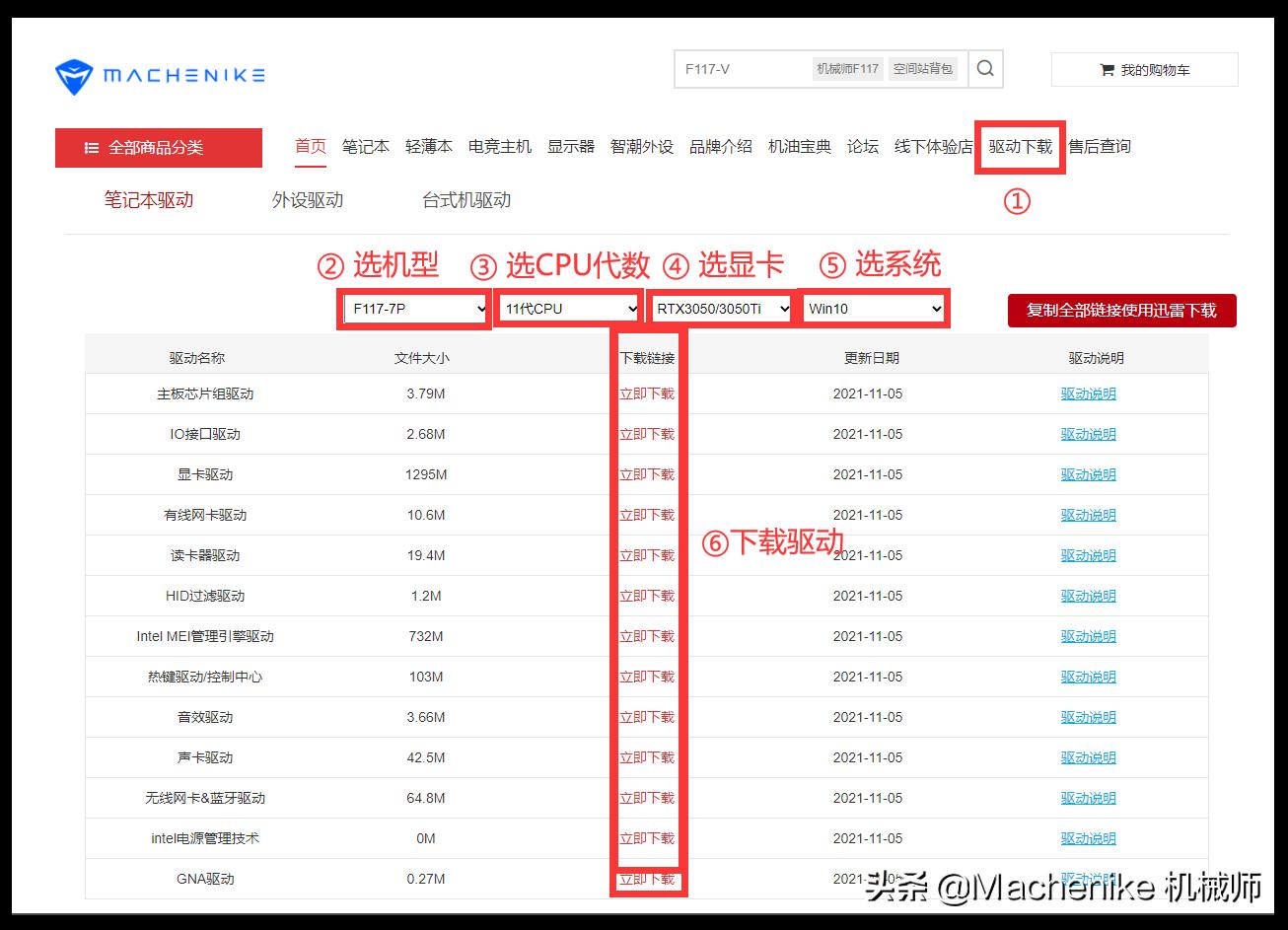Open the 台式机驱动 section

(464, 199)
